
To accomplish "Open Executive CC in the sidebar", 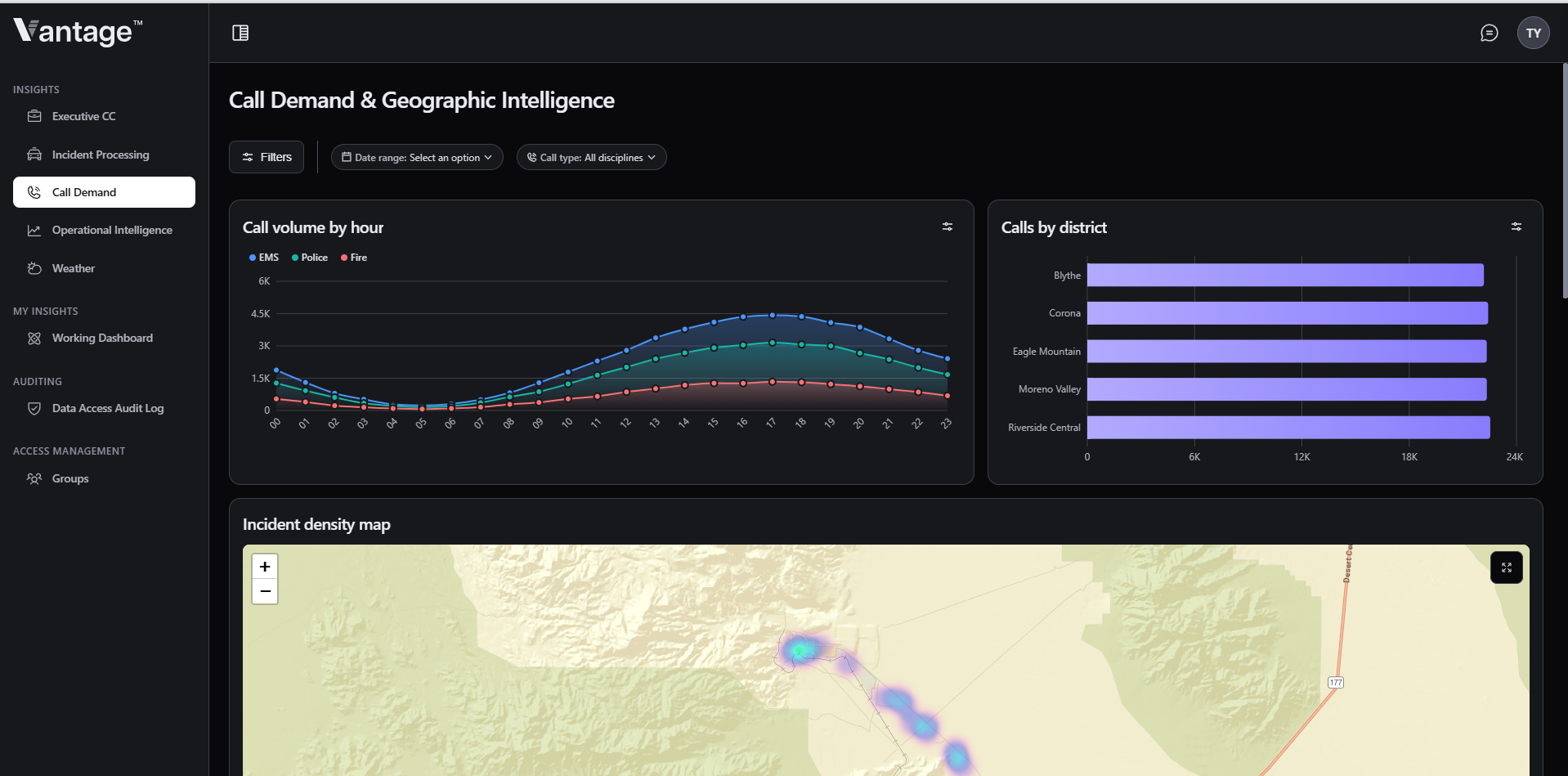I will click(x=104, y=116).
